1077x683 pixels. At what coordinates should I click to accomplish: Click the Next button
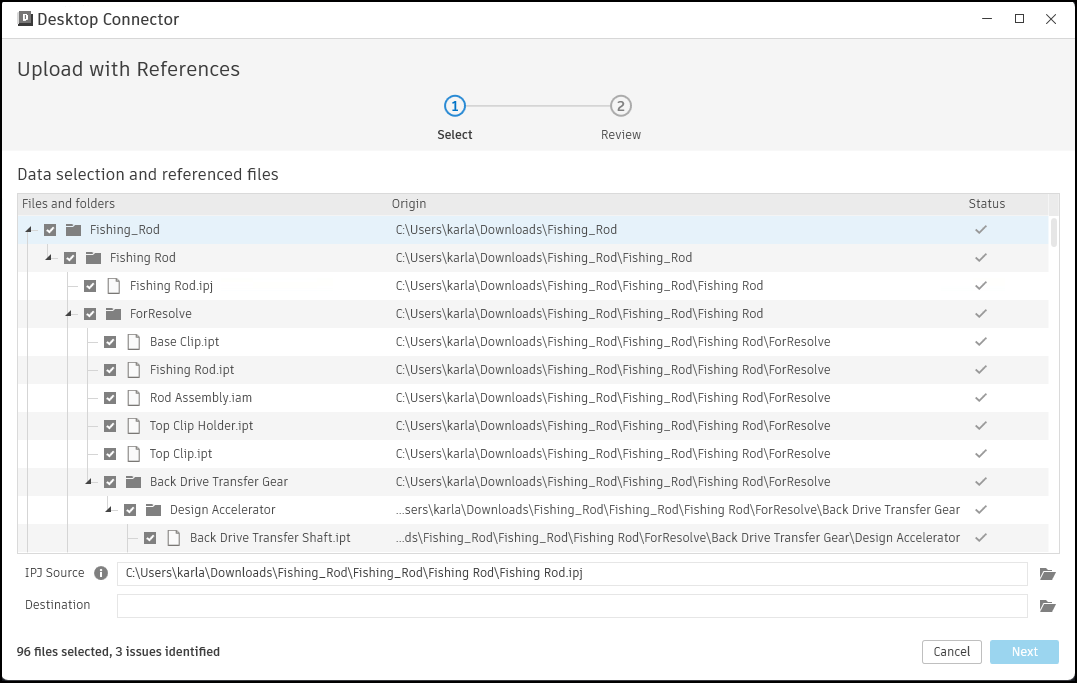1024,652
